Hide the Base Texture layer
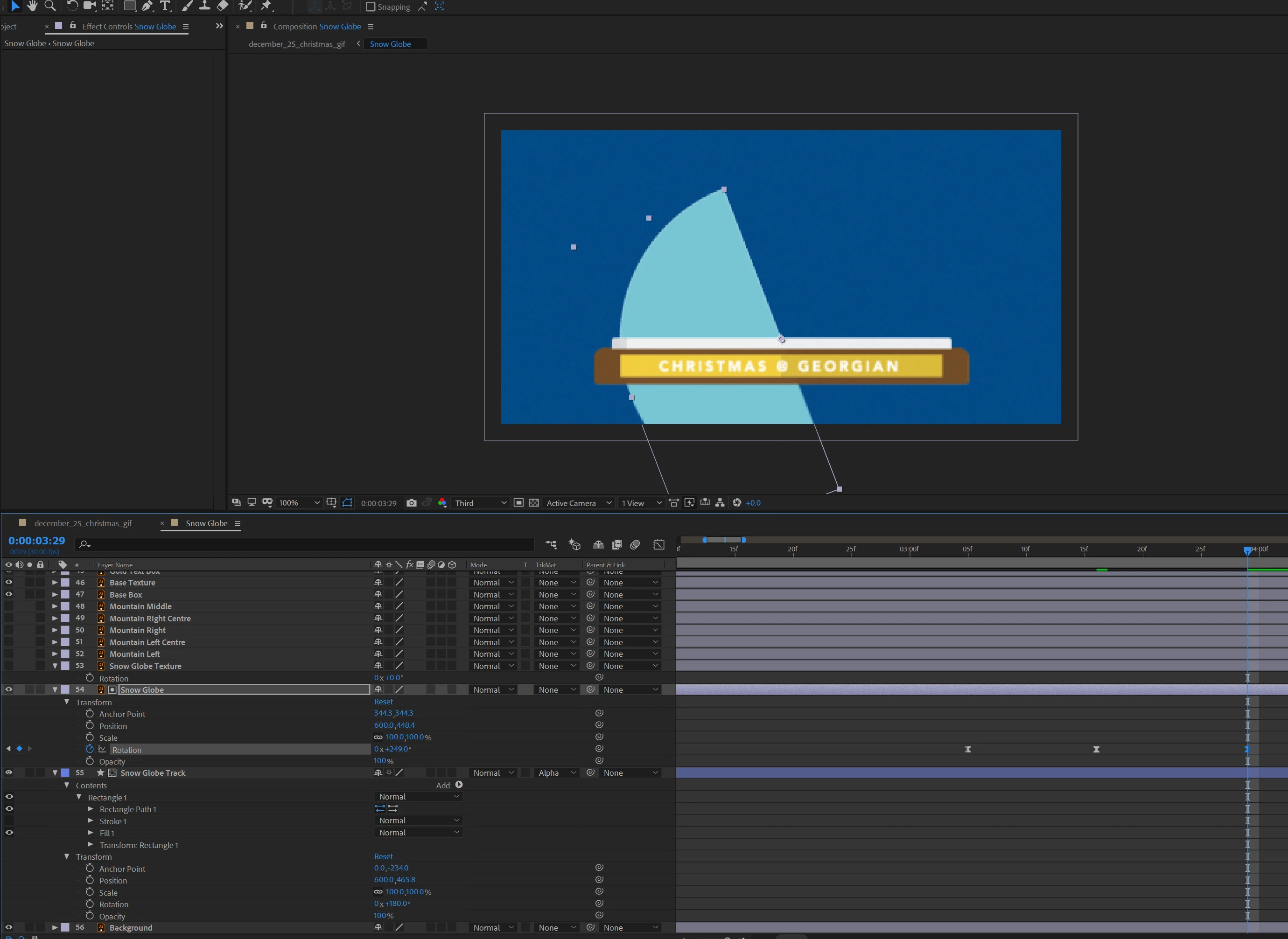 pos(8,582)
